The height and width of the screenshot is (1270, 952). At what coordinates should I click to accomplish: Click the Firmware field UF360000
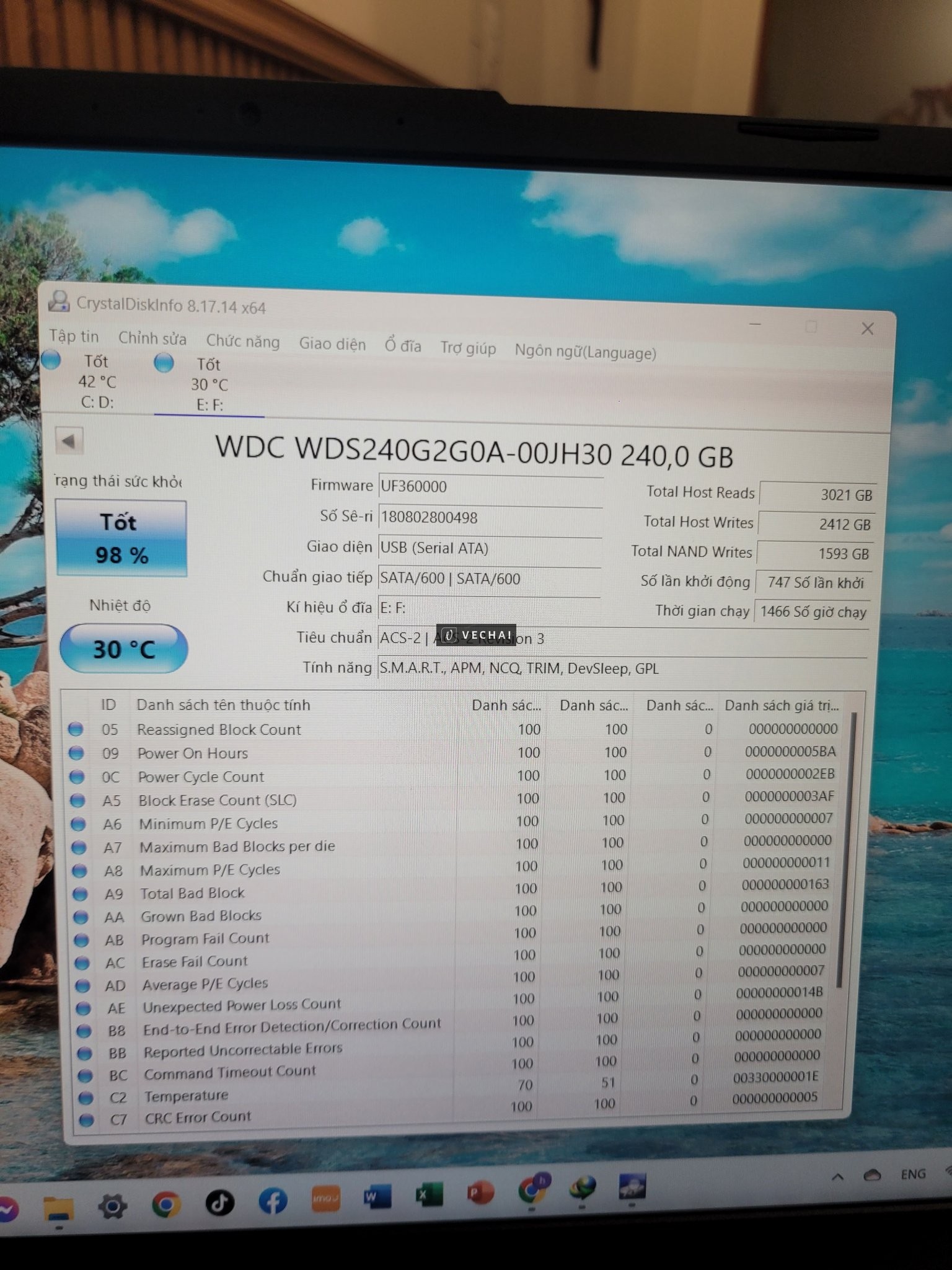(491, 486)
